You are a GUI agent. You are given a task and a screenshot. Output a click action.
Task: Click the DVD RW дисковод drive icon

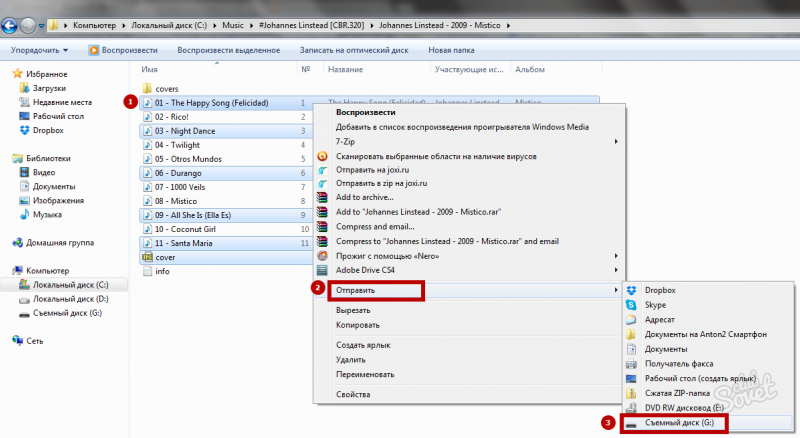click(x=631, y=408)
